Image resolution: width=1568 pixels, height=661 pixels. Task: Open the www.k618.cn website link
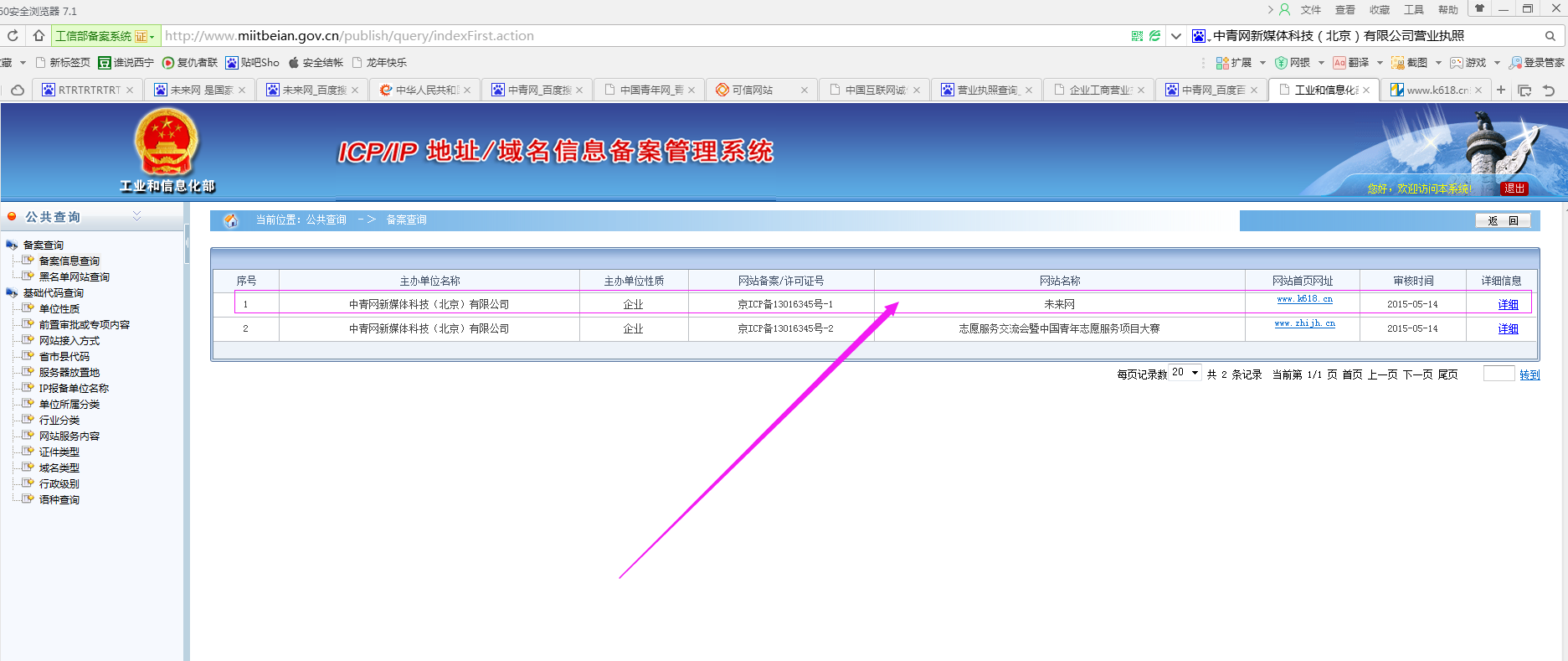(x=1304, y=299)
